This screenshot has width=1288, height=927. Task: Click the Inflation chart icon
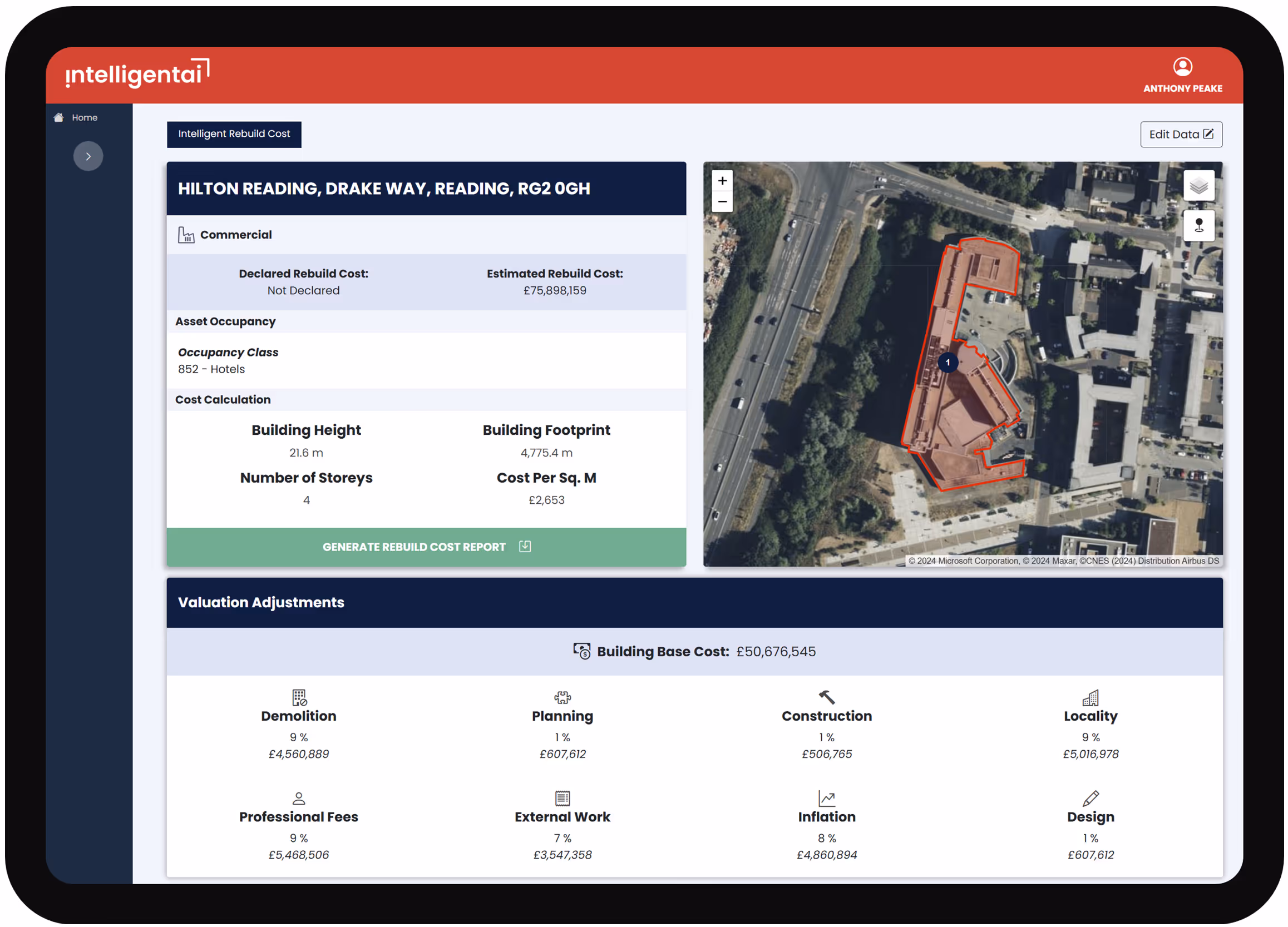[x=827, y=799]
